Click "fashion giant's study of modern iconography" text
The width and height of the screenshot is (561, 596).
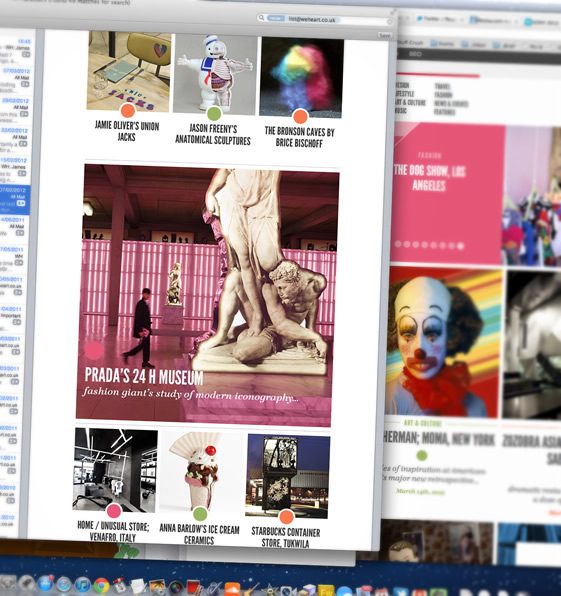pyautogui.click(x=190, y=395)
